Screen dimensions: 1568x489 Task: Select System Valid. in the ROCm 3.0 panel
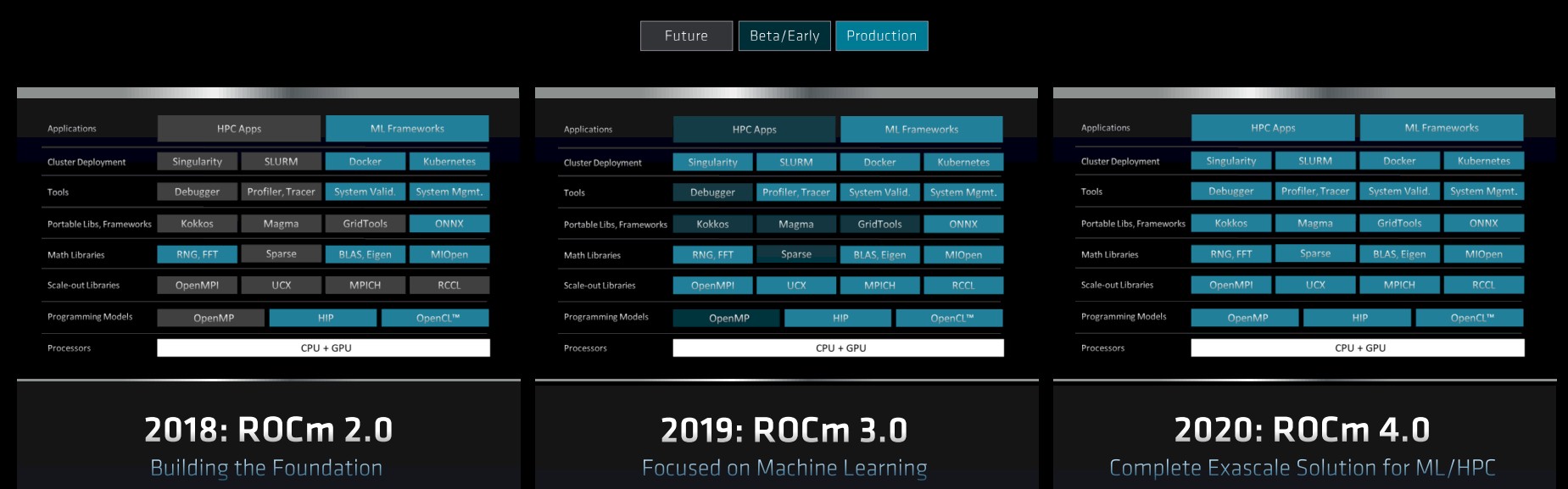[880, 193]
